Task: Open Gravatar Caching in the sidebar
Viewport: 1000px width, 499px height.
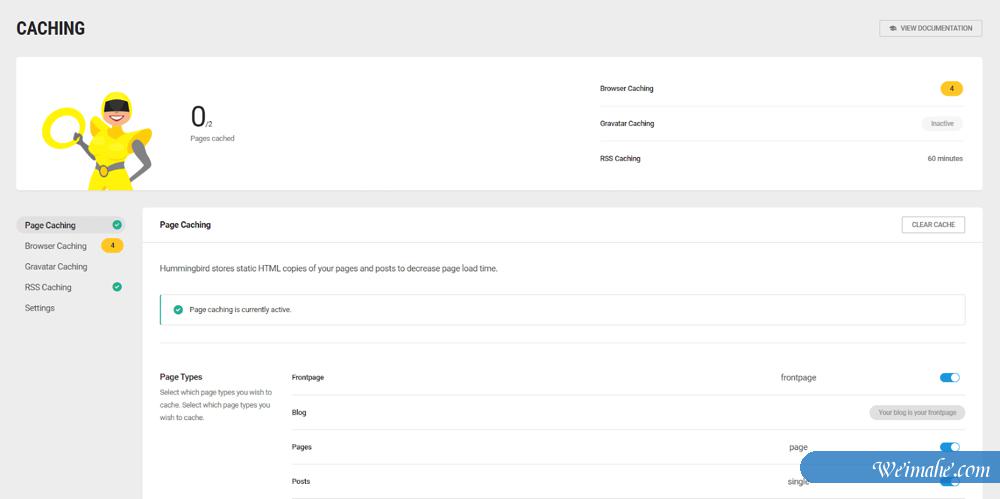Action: point(56,267)
